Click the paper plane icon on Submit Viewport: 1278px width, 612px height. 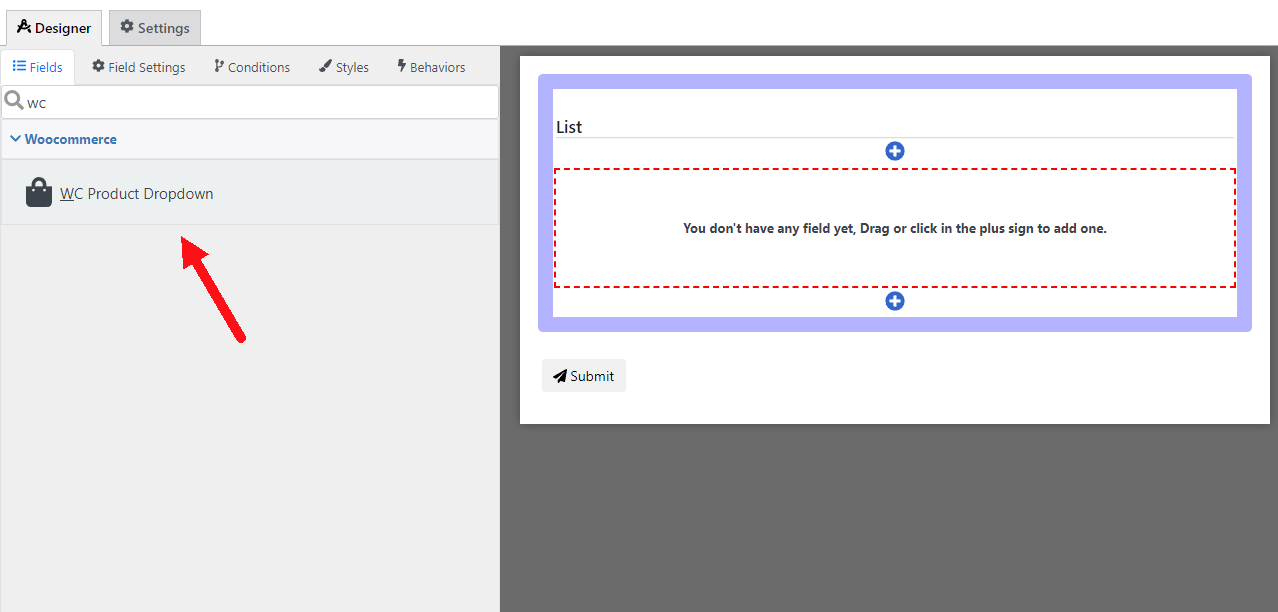click(560, 376)
